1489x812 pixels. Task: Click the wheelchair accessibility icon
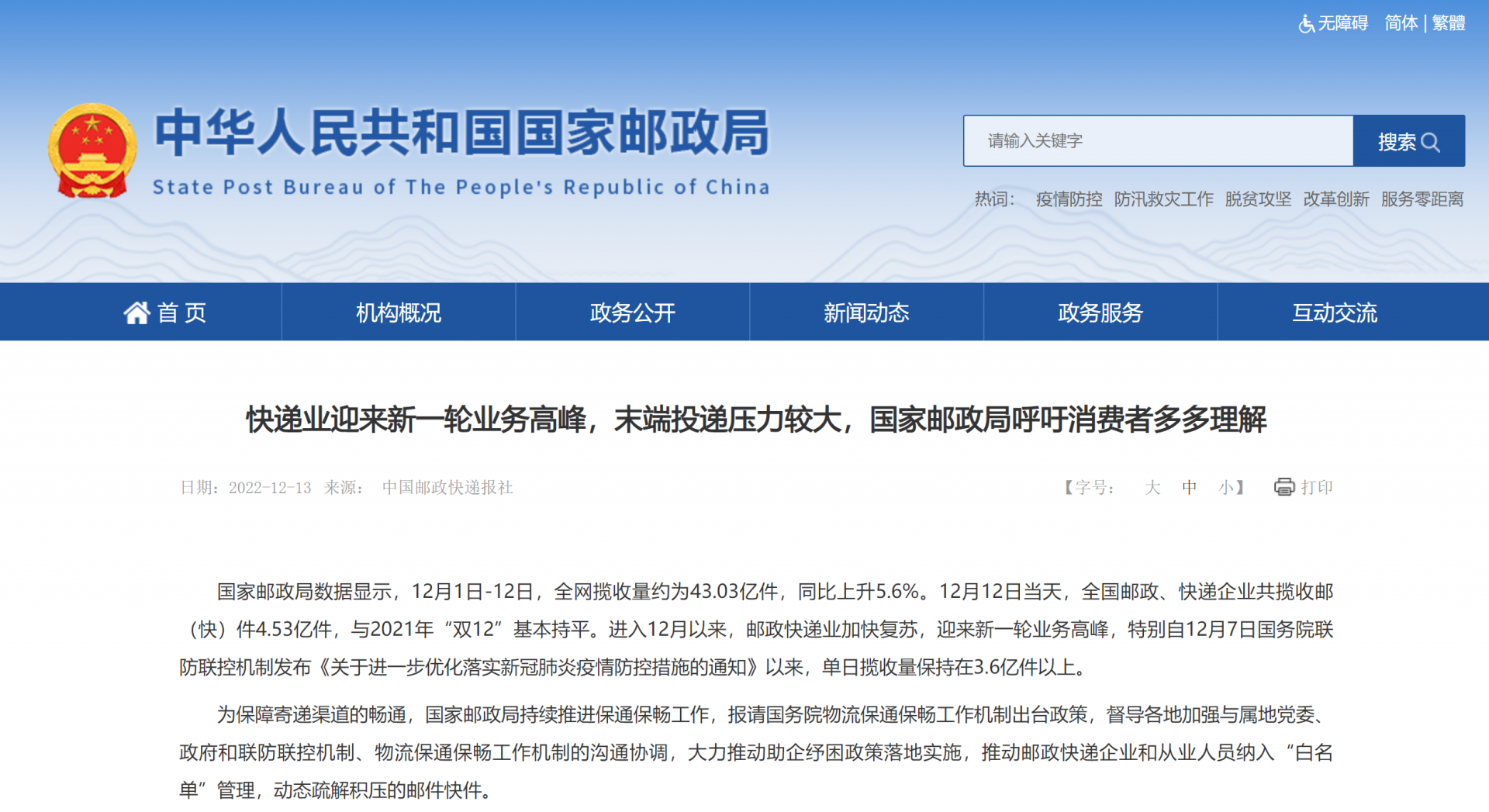coord(1307,24)
